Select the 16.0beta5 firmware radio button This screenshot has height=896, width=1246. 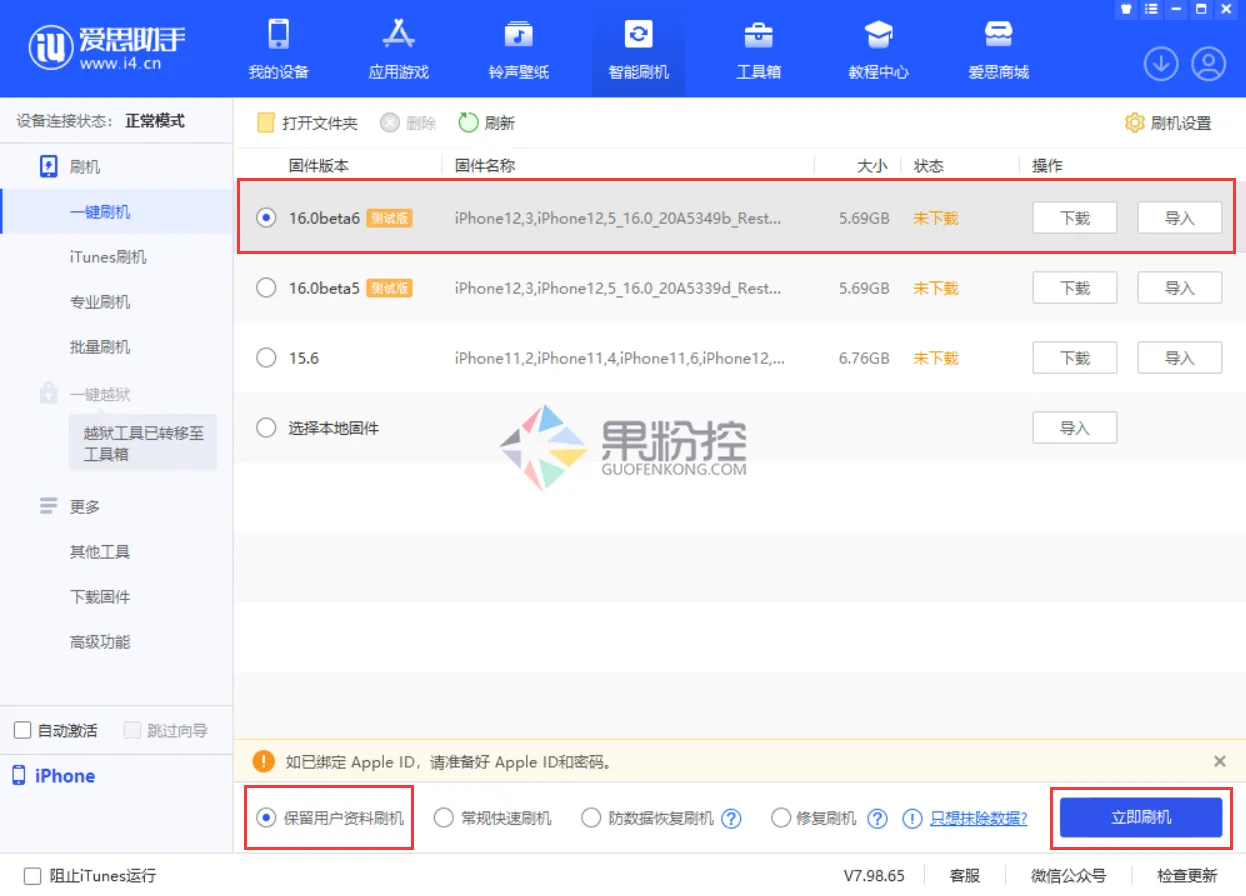tap(266, 288)
